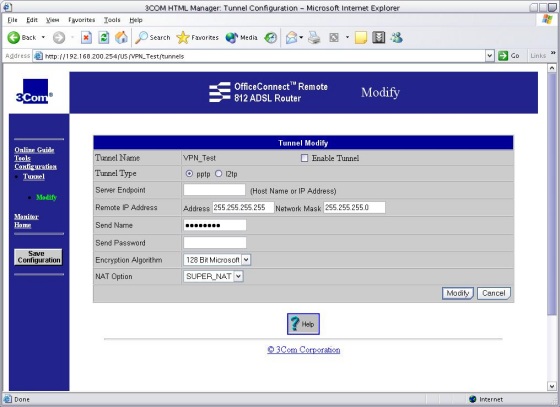Click the yellow note toolbar icon
This screenshot has width=560, height=407.
[361, 37]
